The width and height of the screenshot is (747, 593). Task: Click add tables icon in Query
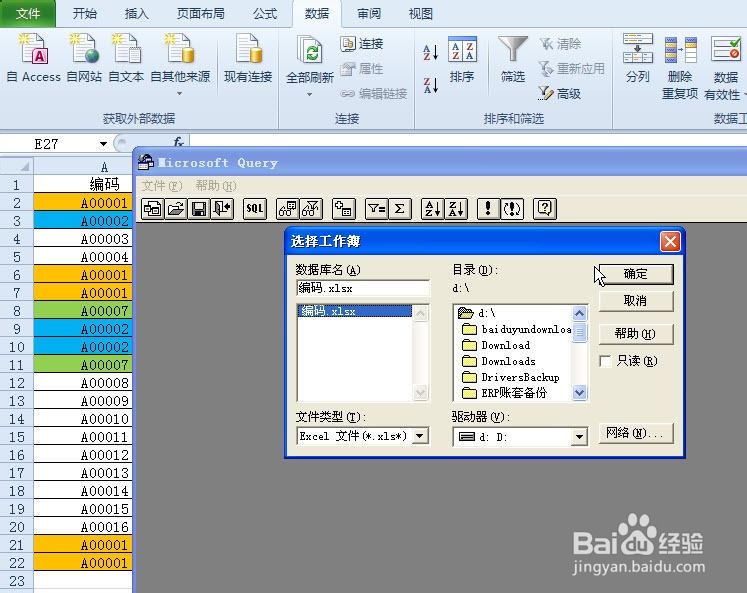click(x=343, y=209)
